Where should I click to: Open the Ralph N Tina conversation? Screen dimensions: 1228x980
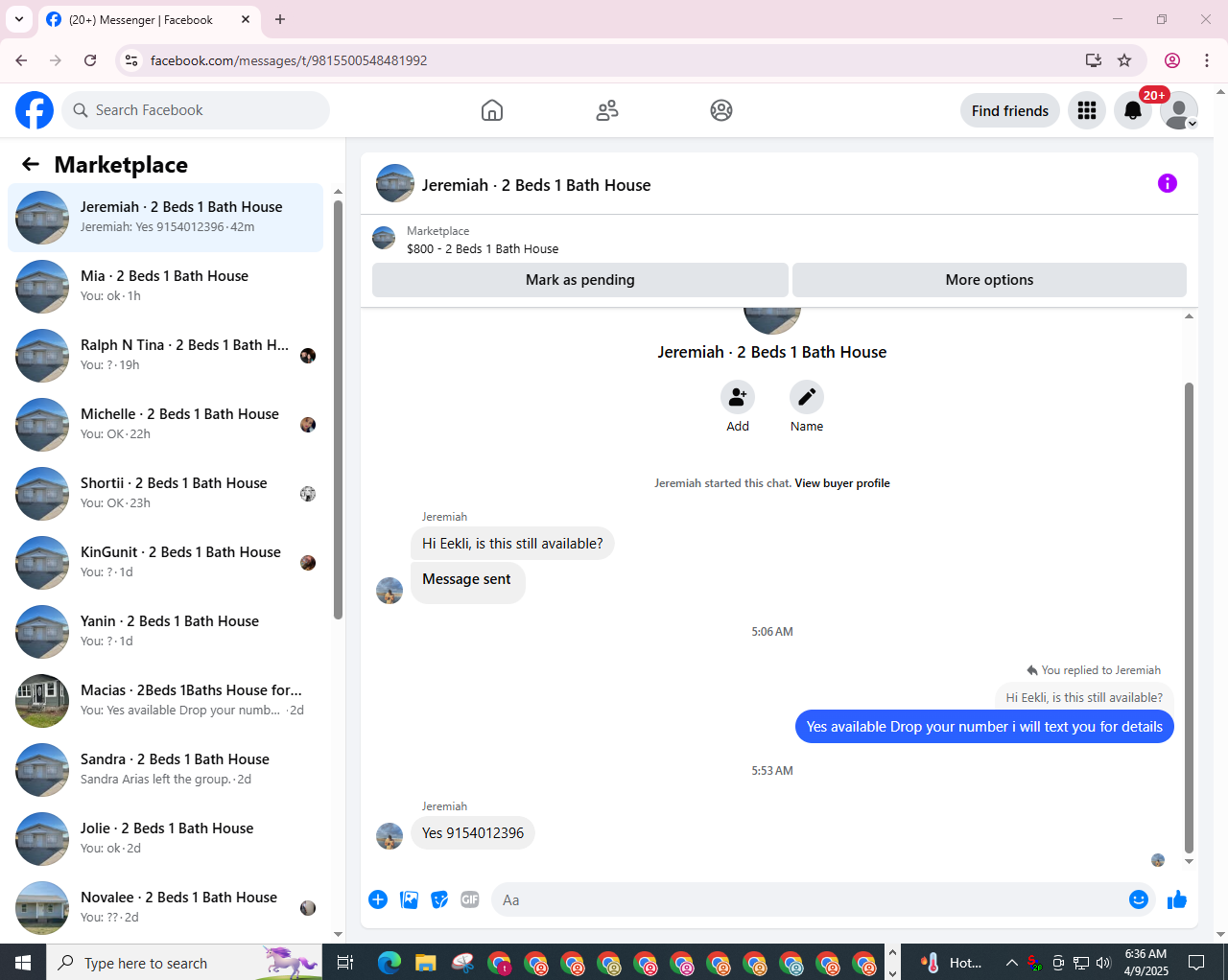(x=166, y=356)
